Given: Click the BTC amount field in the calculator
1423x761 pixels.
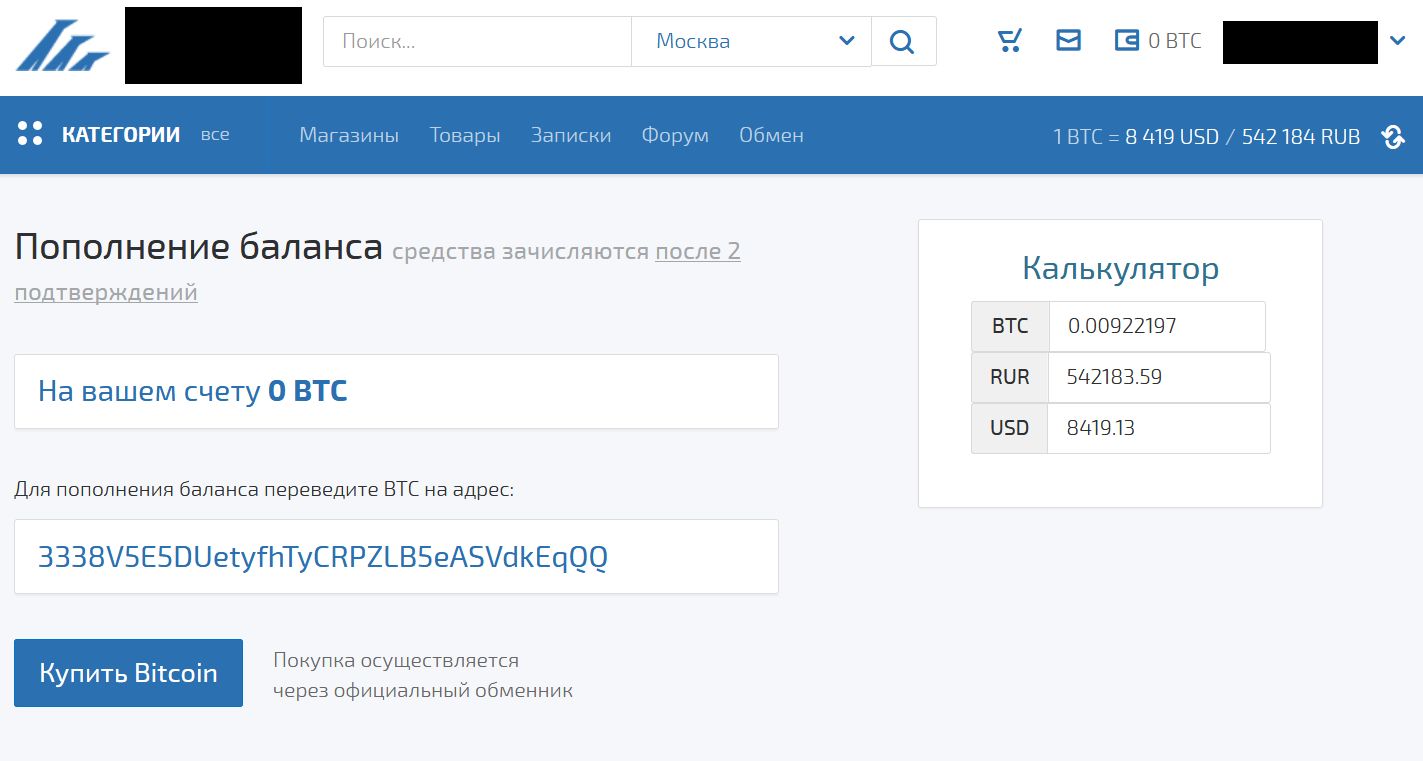Looking at the screenshot, I should [x=1158, y=325].
